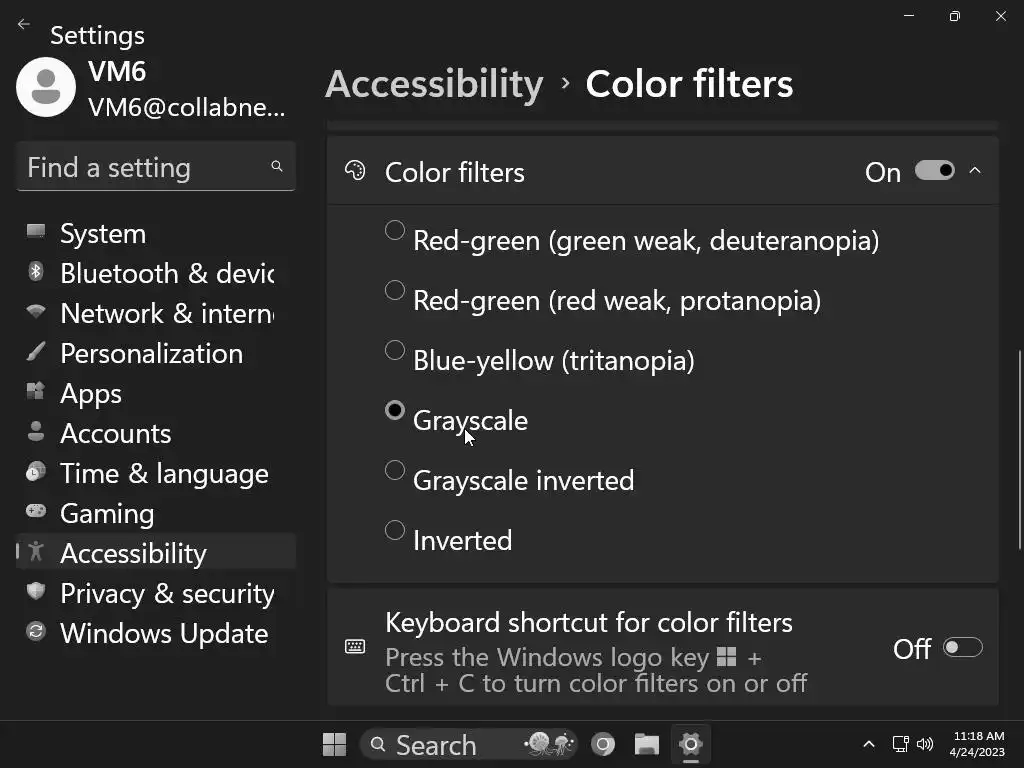Collapse the Color filters section chevron
Screen dimensions: 1024x768
tap(975, 171)
